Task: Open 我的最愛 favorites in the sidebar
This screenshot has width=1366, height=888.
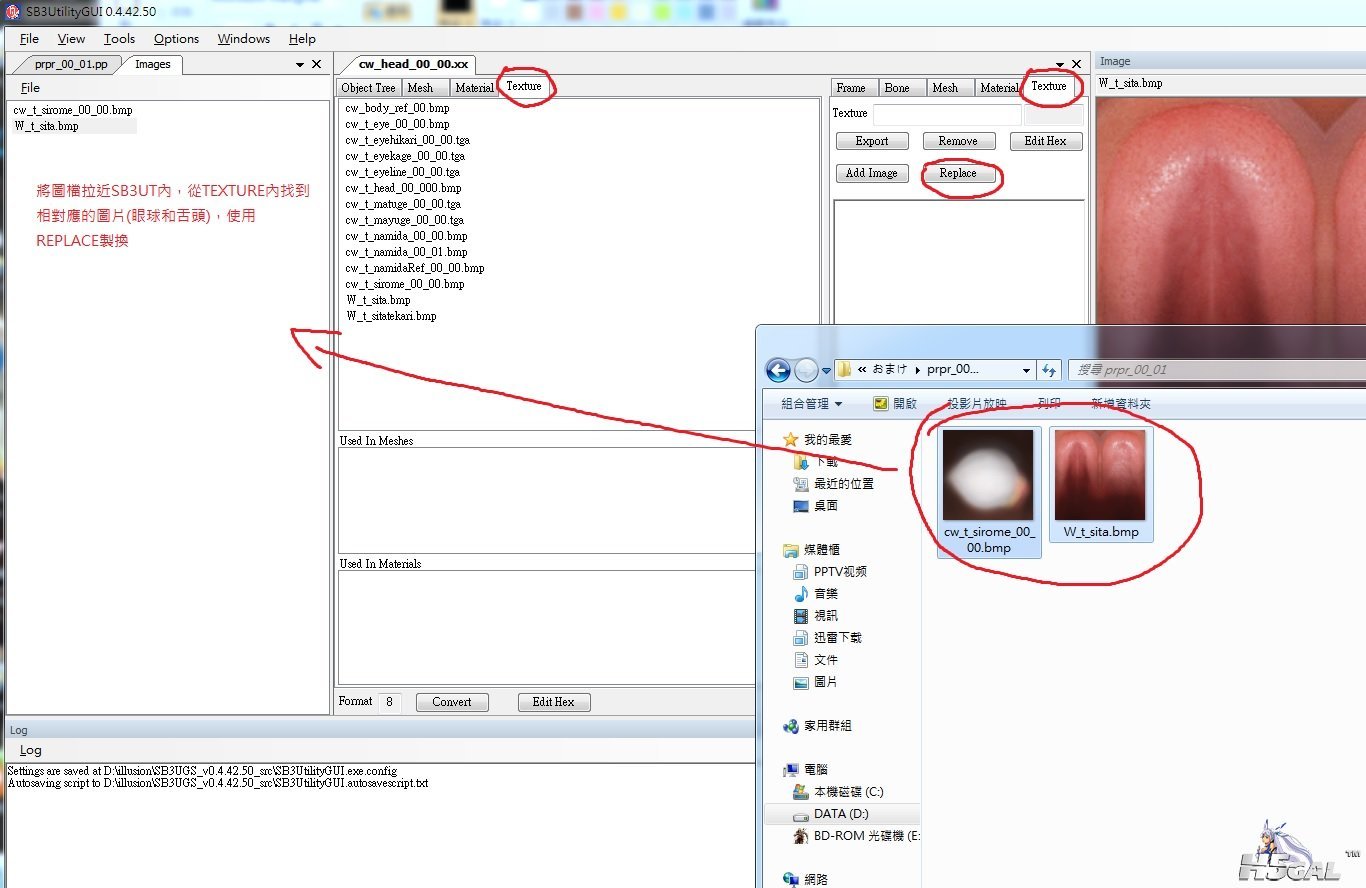Action: [827, 440]
